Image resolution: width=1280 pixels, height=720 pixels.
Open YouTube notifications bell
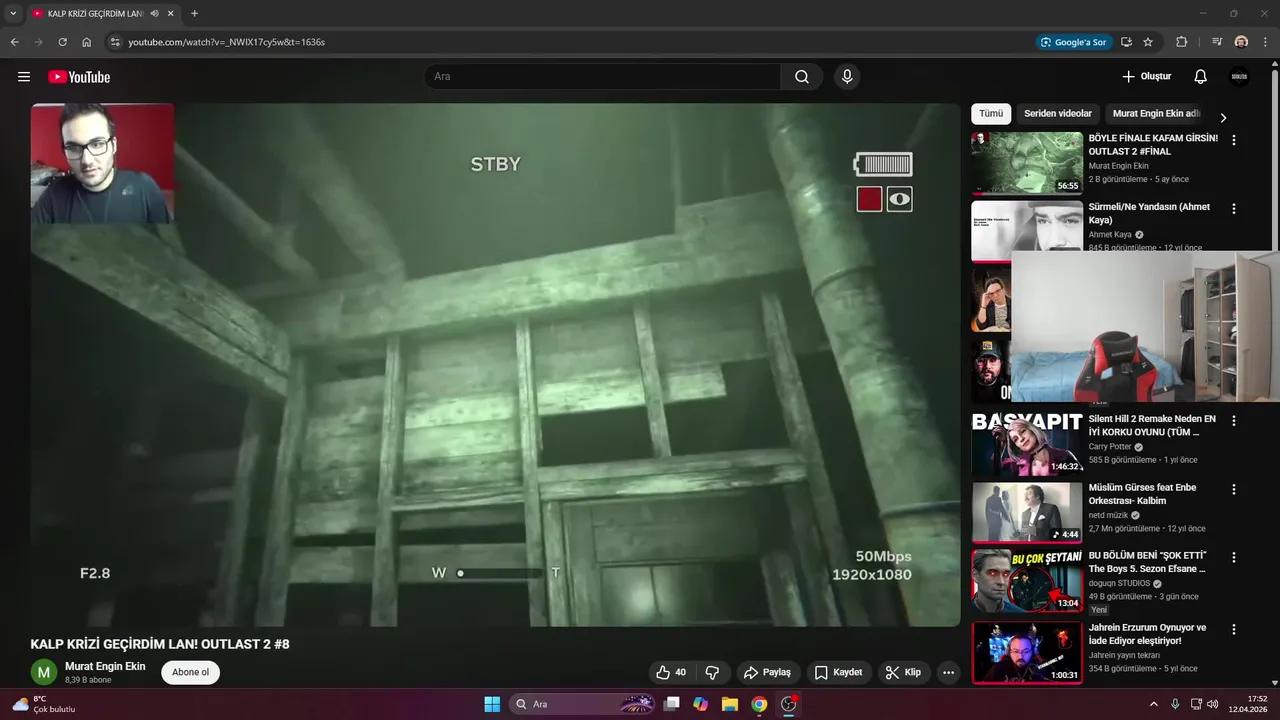1200,77
